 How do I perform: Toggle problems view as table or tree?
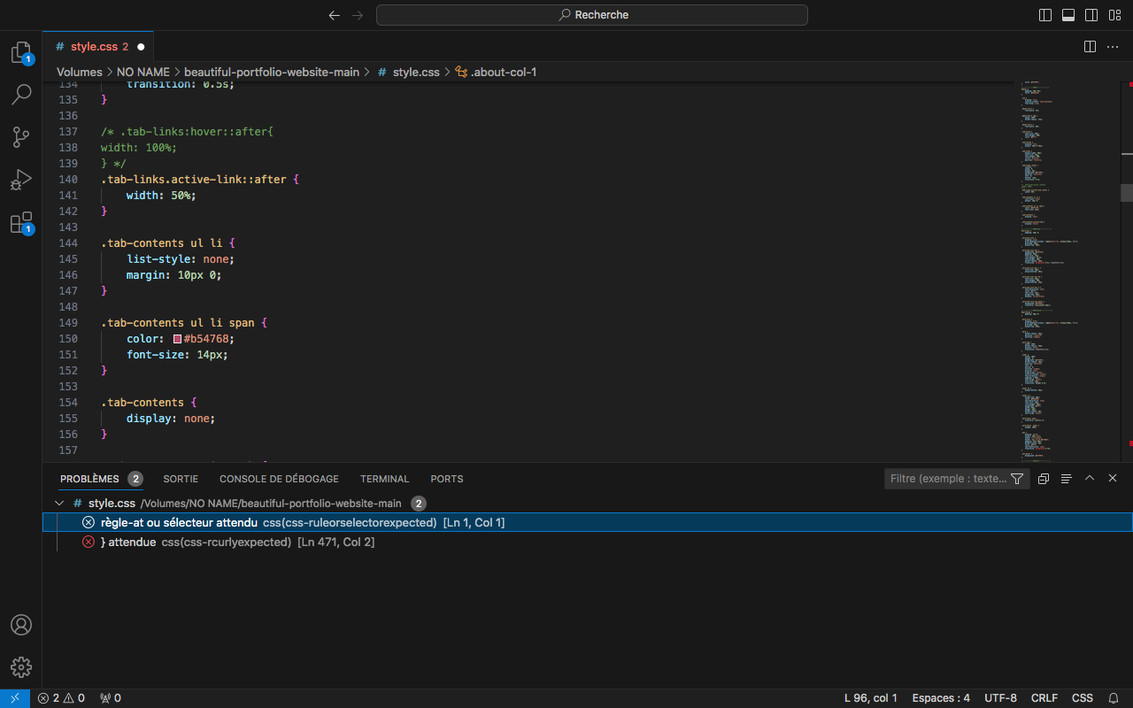tap(1066, 479)
